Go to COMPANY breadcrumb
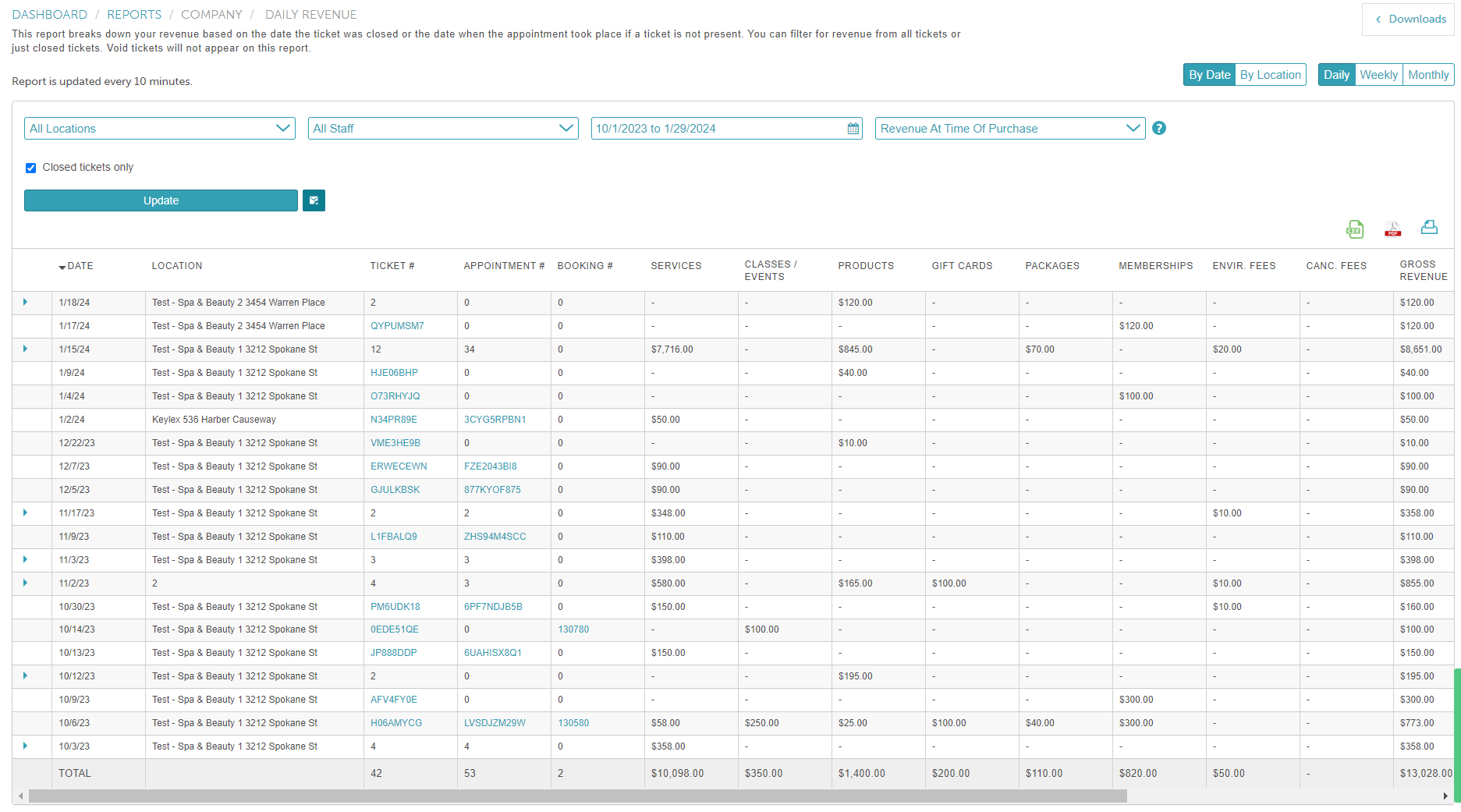This screenshot has width=1461, height=812. [211, 15]
